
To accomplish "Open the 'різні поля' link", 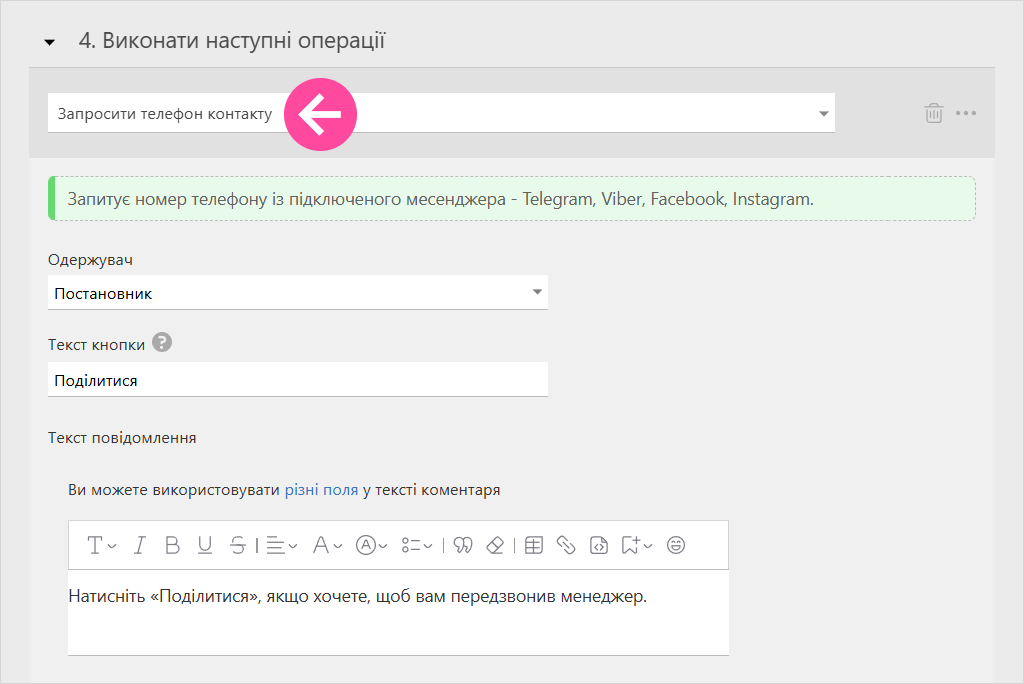I will pyautogui.click(x=321, y=490).
